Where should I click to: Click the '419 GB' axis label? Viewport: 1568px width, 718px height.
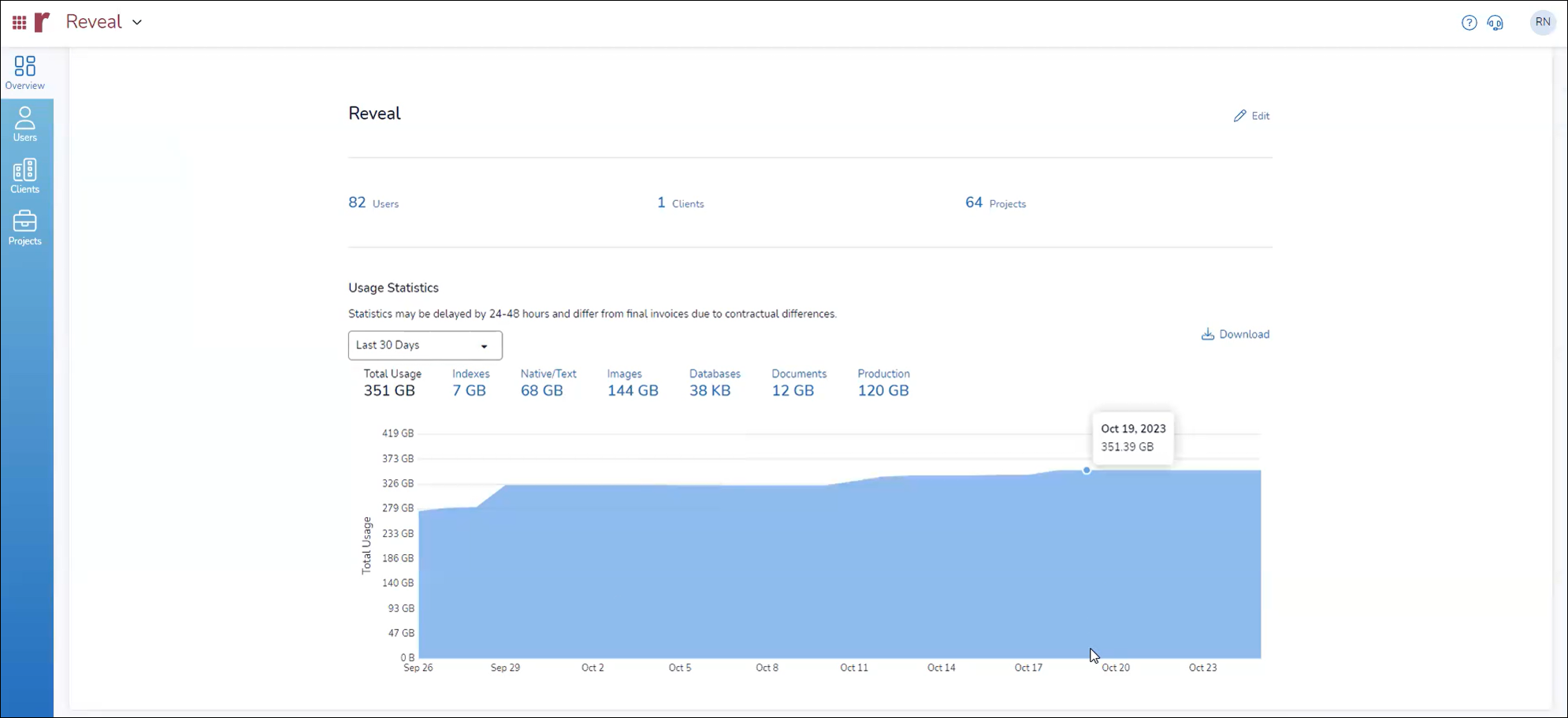point(398,433)
